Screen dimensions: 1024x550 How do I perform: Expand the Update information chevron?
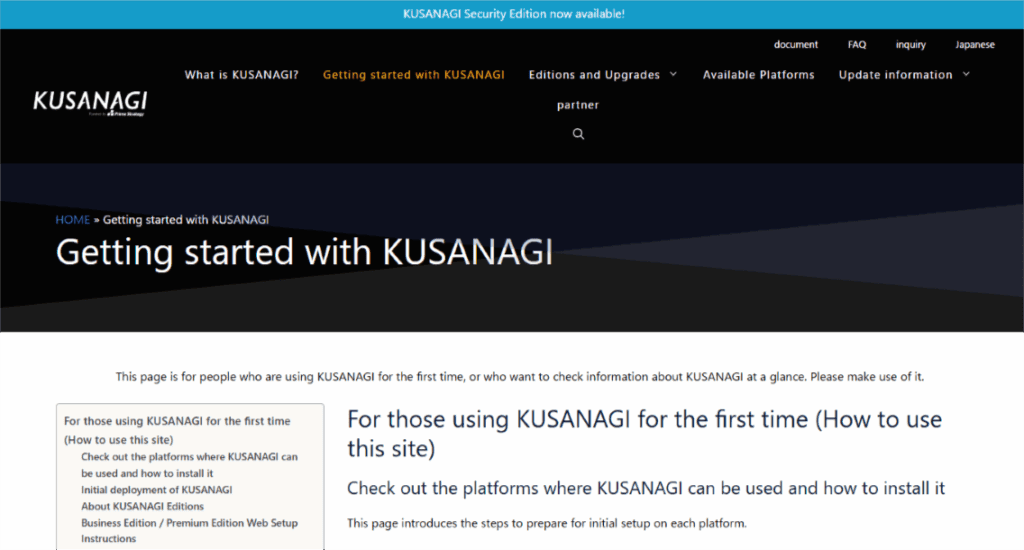(967, 74)
